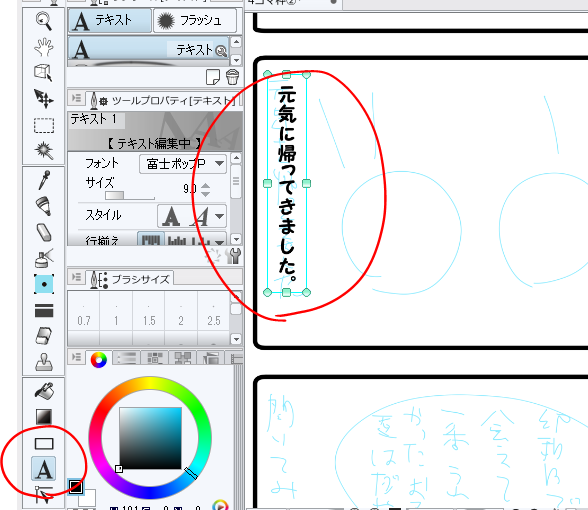Reset tool property to initial settings

click(214, 255)
